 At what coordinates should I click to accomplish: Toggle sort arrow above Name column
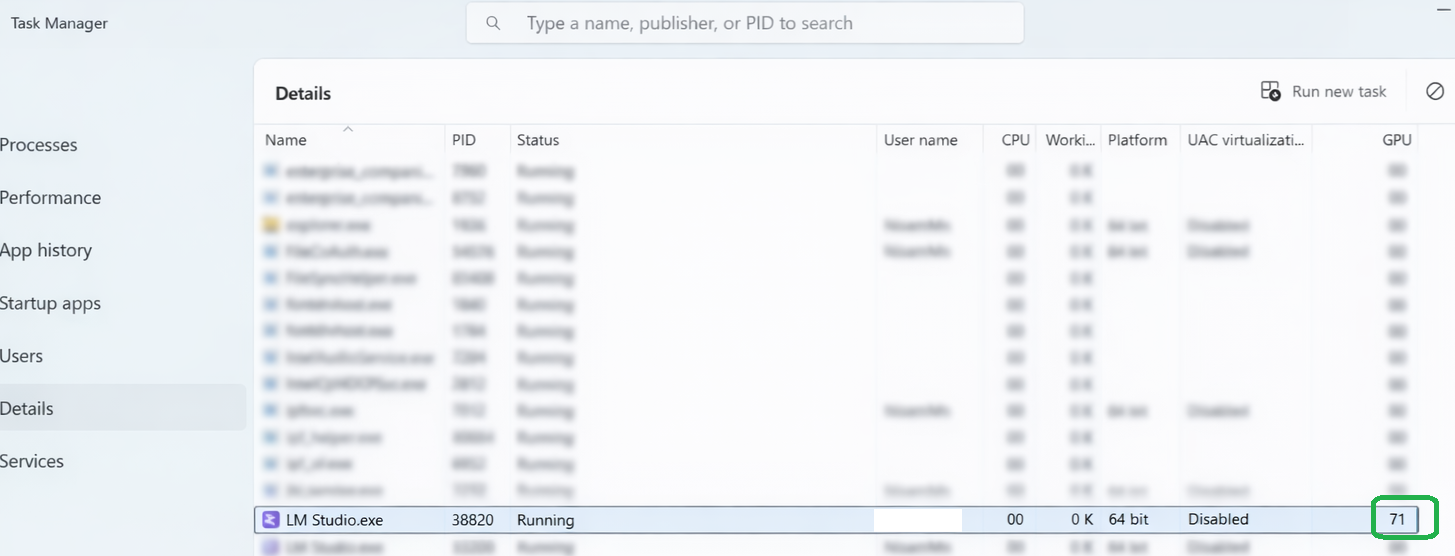click(x=348, y=128)
